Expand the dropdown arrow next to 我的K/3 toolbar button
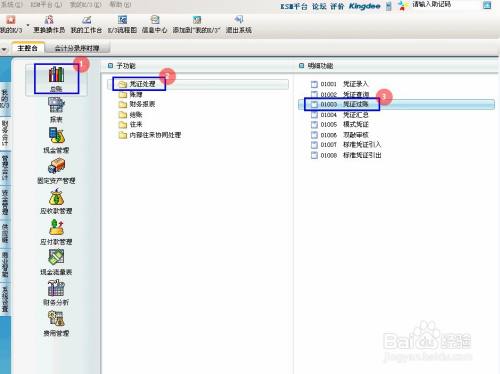The height and width of the screenshot is (374, 500). (28, 25)
